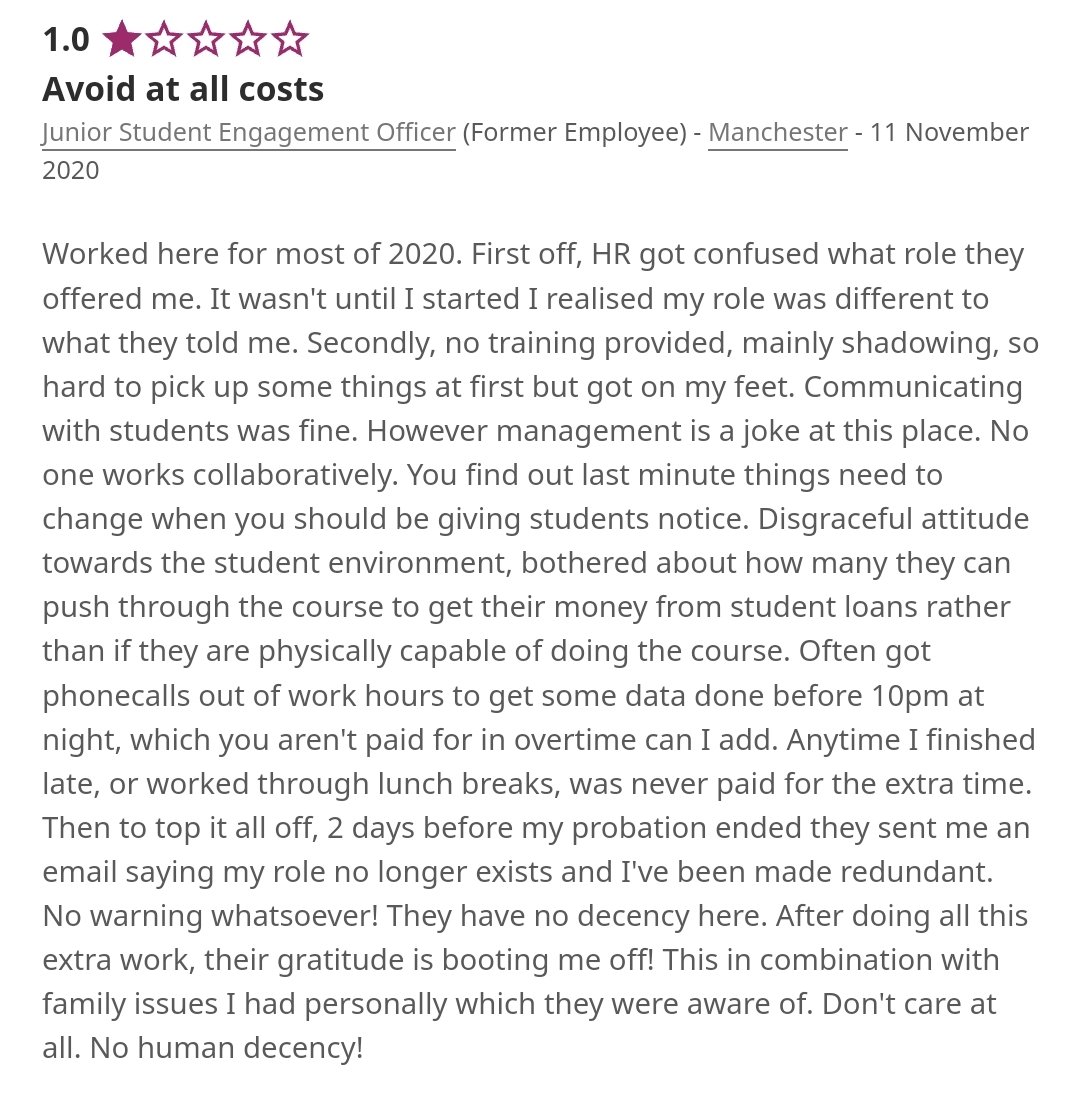Image resolution: width=1080 pixels, height=1097 pixels.
Task: Click the '2020' year below the job title
Action: 71,171
